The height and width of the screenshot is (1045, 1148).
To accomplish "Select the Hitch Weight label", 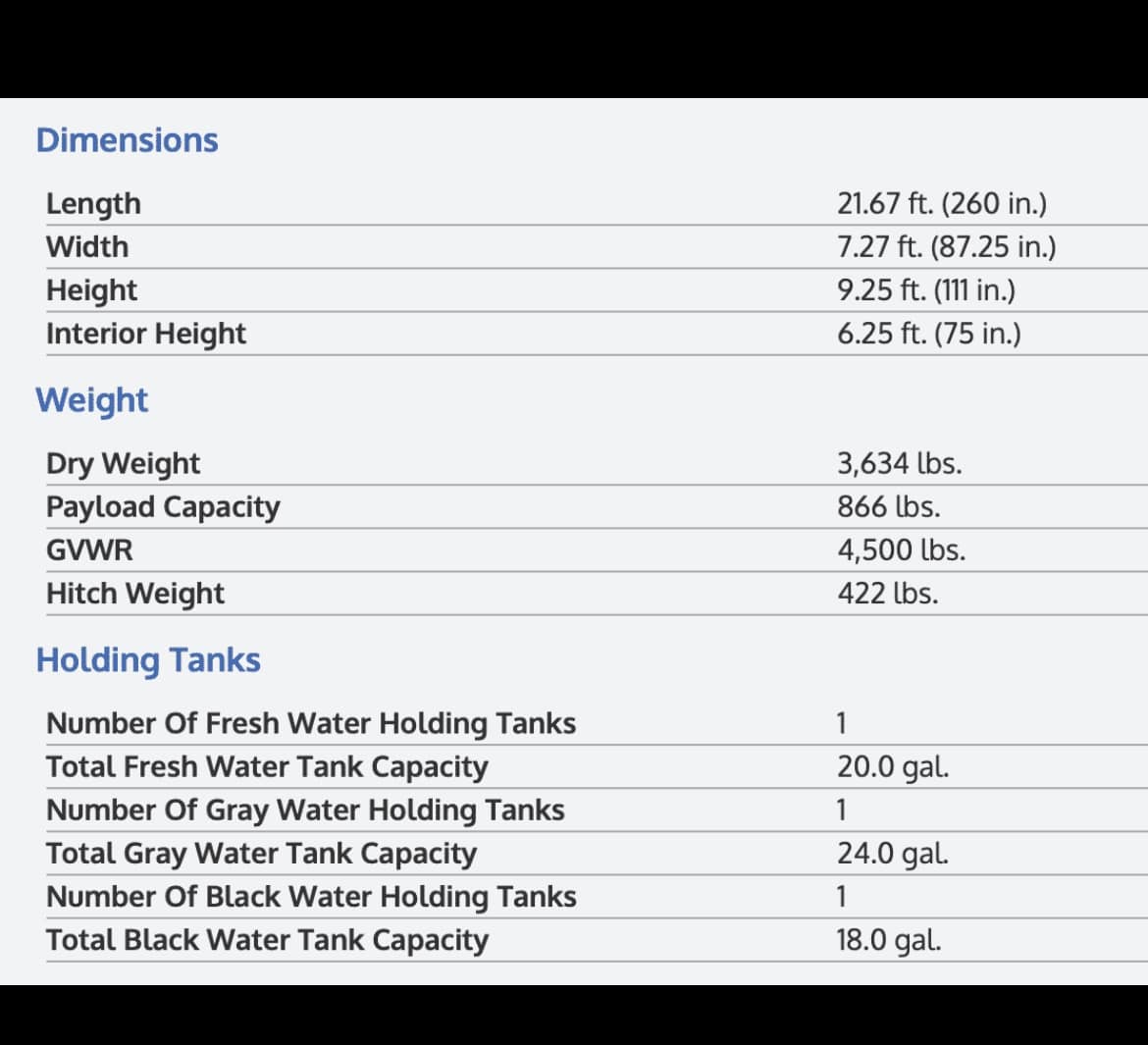I will pos(134,594).
